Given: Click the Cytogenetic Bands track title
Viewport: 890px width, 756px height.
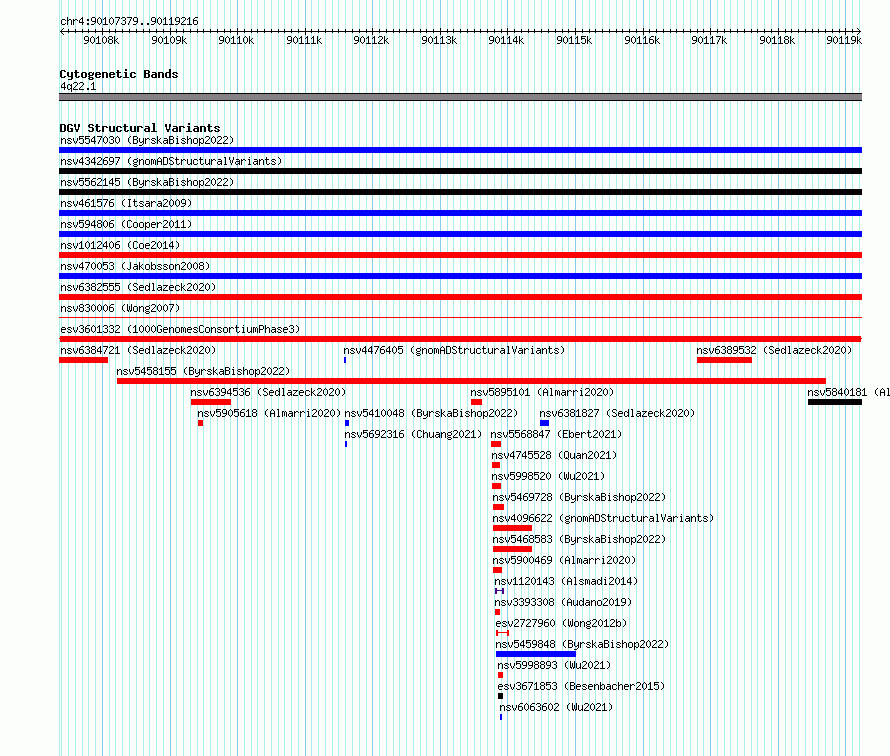Looking at the screenshot, I should (x=119, y=74).
